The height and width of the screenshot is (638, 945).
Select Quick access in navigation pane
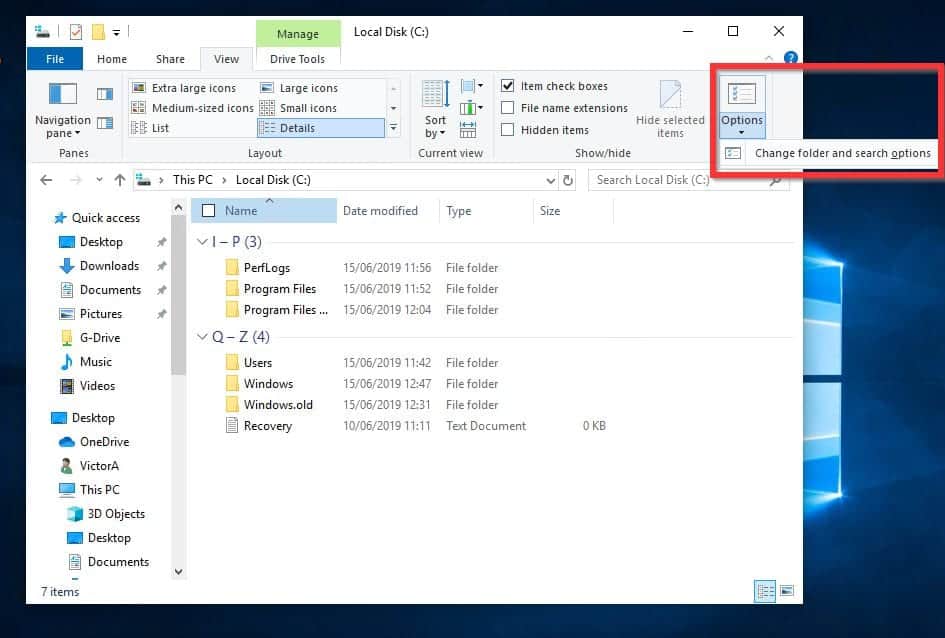pyautogui.click(x=96, y=217)
